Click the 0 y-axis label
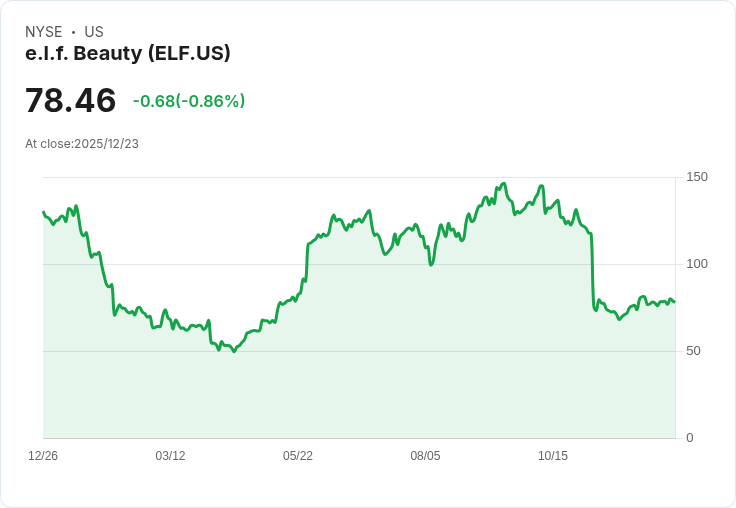The height and width of the screenshot is (508, 736). (x=690, y=438)
